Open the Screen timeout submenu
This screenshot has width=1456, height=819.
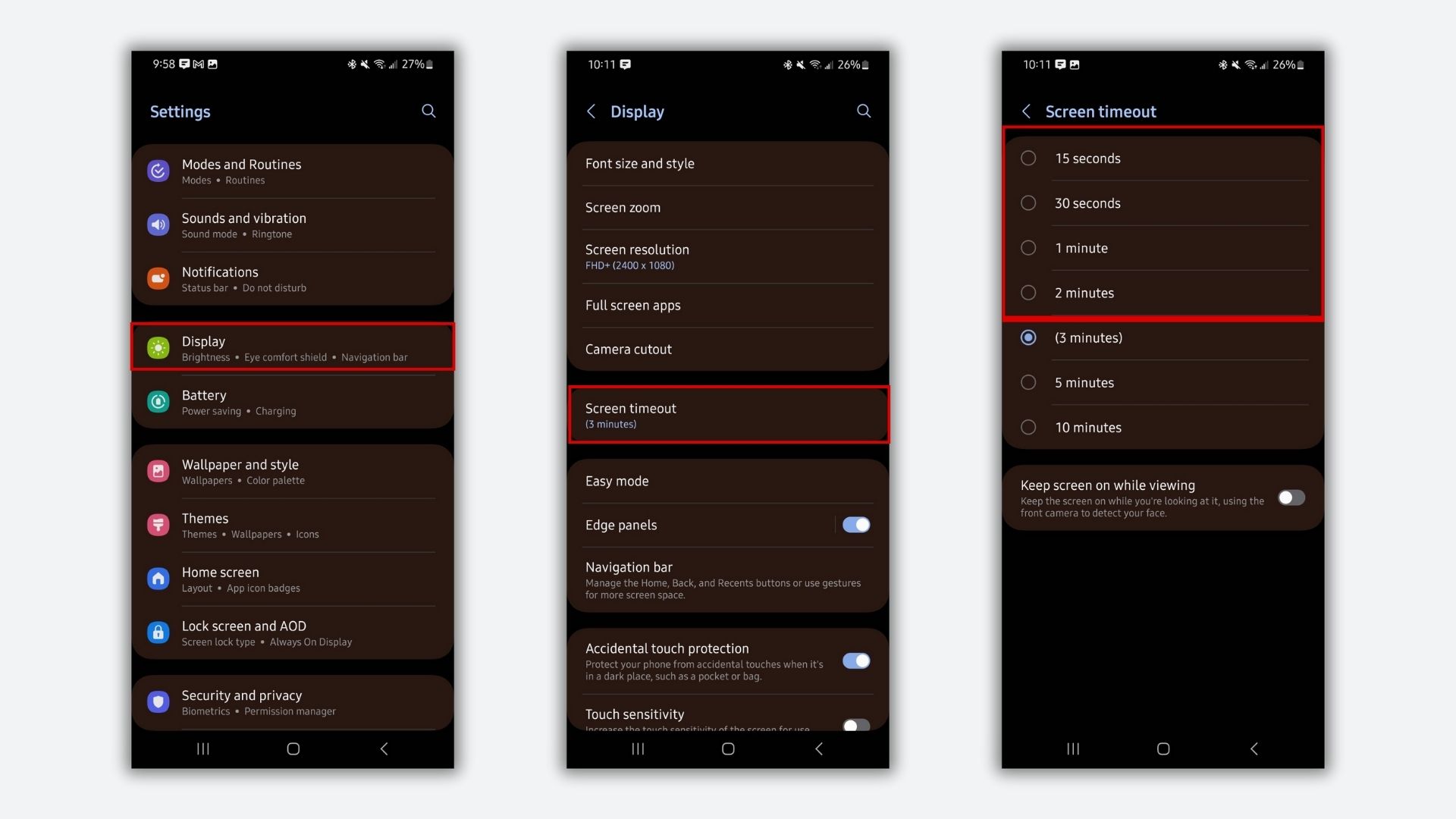(x=728, y=413)
